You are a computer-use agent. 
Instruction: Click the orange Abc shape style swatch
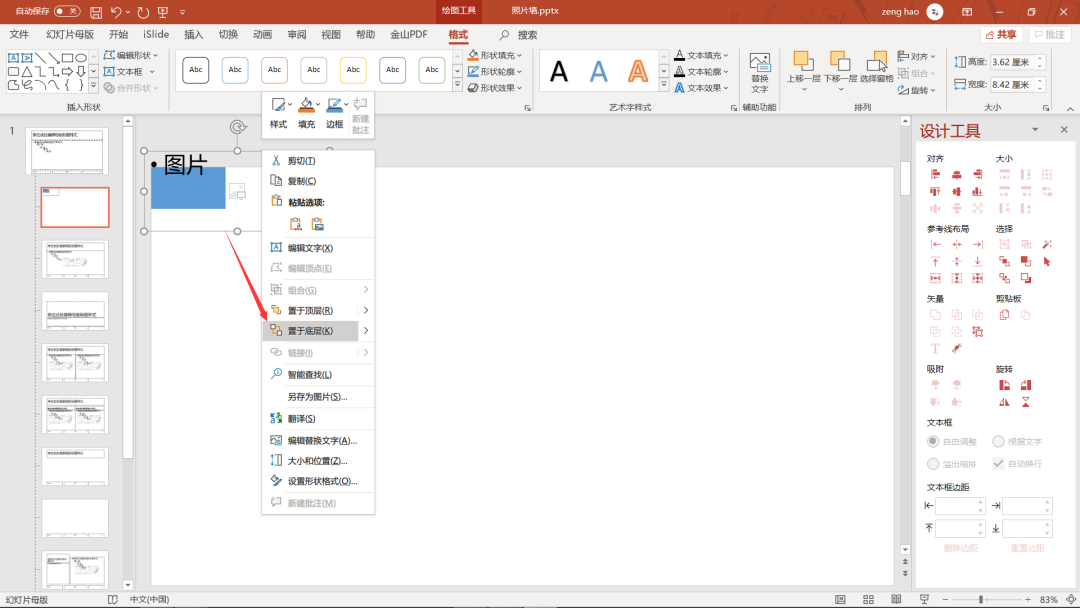[274, 70]
